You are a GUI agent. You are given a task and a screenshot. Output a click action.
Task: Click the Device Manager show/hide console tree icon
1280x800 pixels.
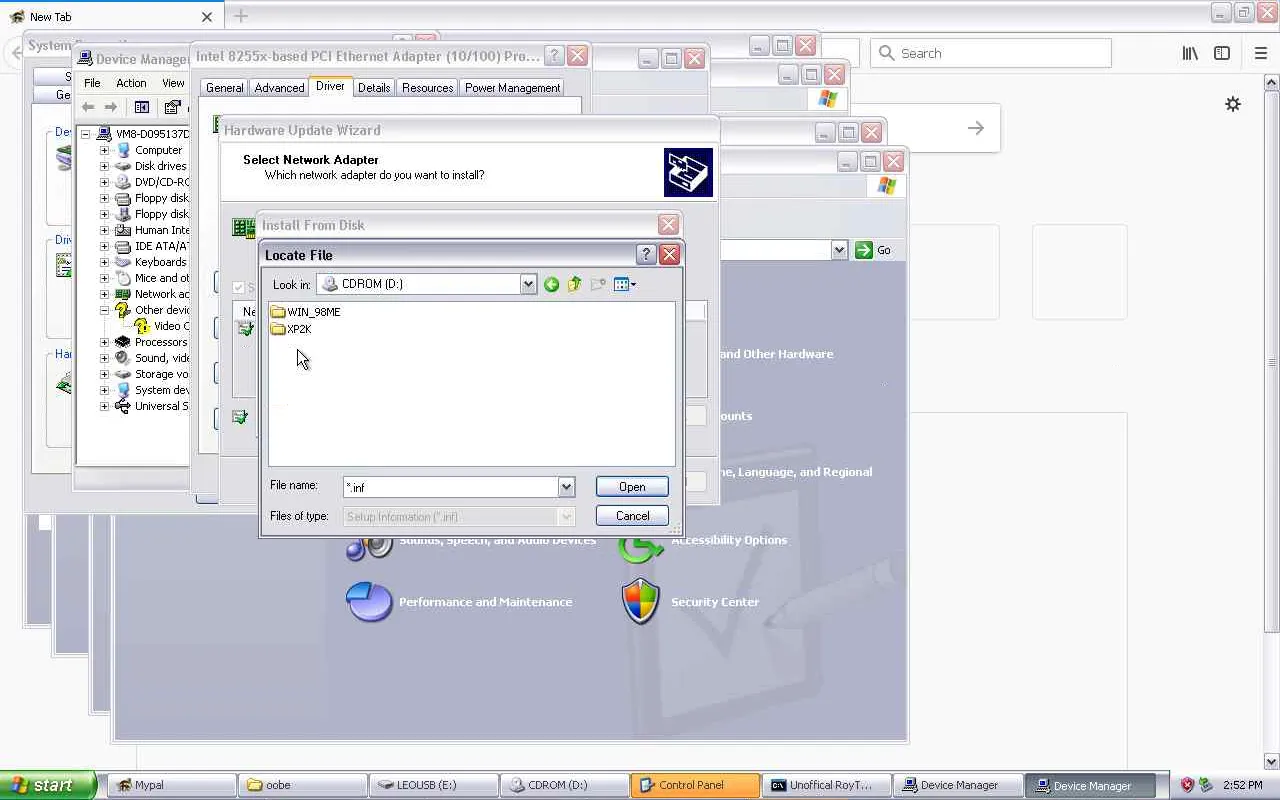(x=142, y=107)
